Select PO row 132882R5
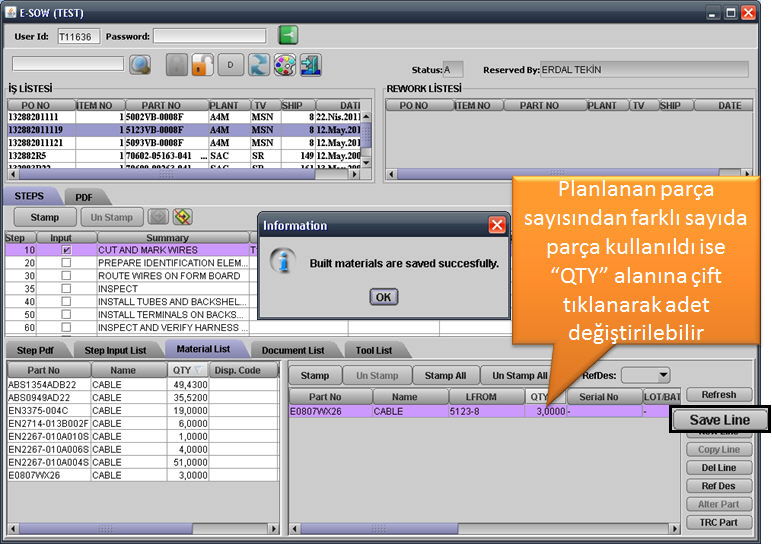772x544 pixels. (x=184, y=156)
